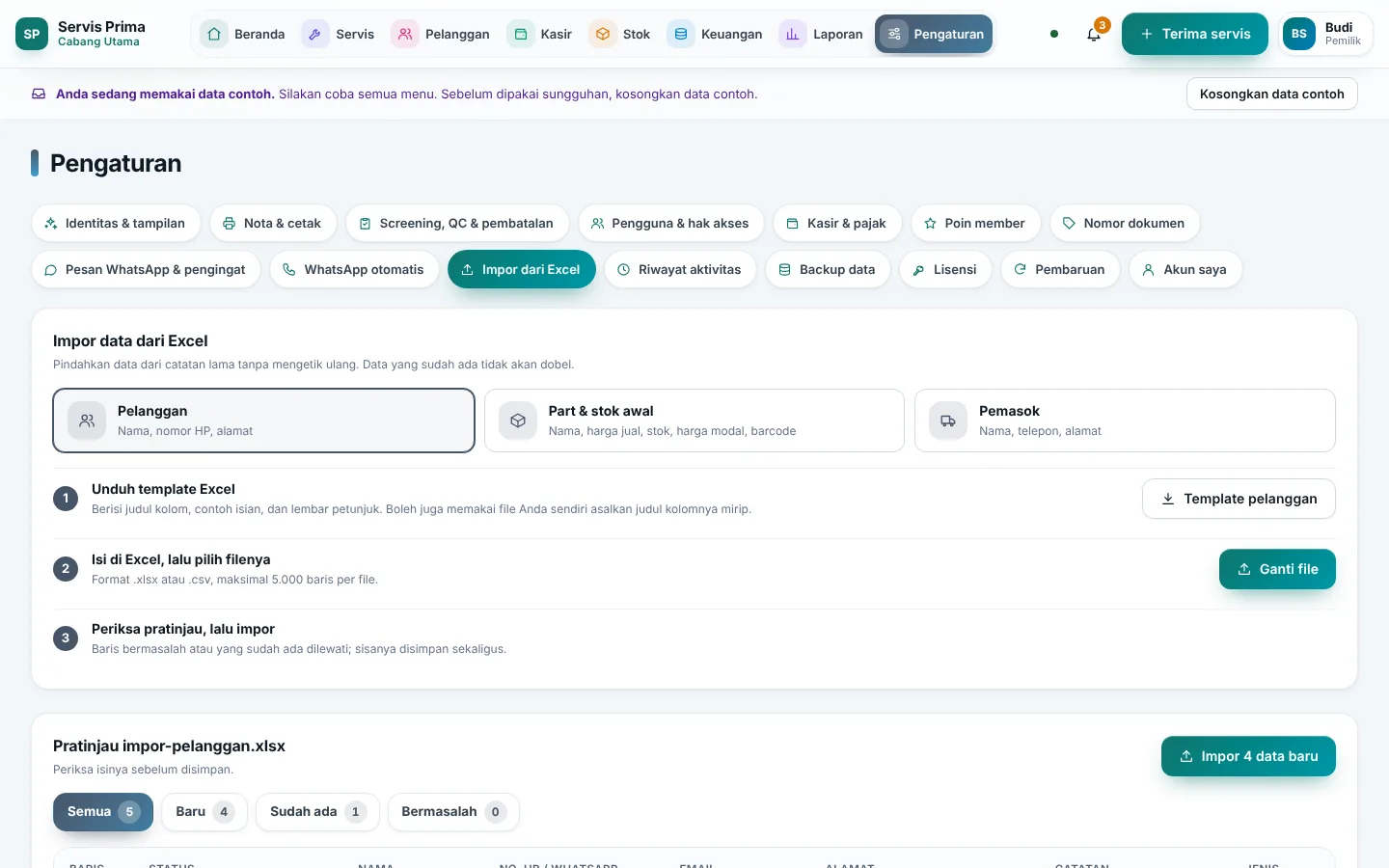
Task: Open Screening, QC & pembatalan settings
Action: [x=457, y=223]
